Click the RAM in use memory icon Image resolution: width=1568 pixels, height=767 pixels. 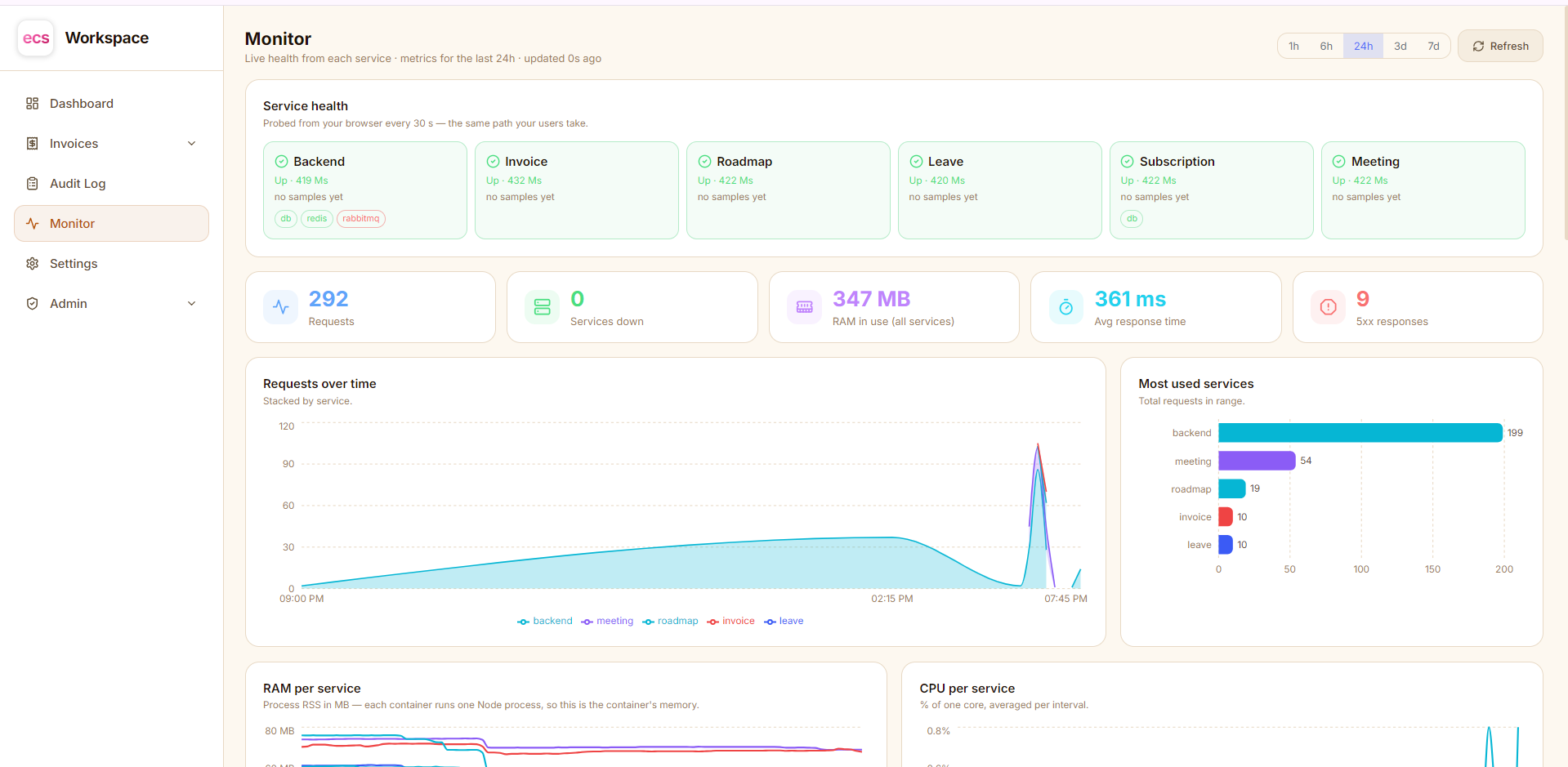[x=805, y=307]
